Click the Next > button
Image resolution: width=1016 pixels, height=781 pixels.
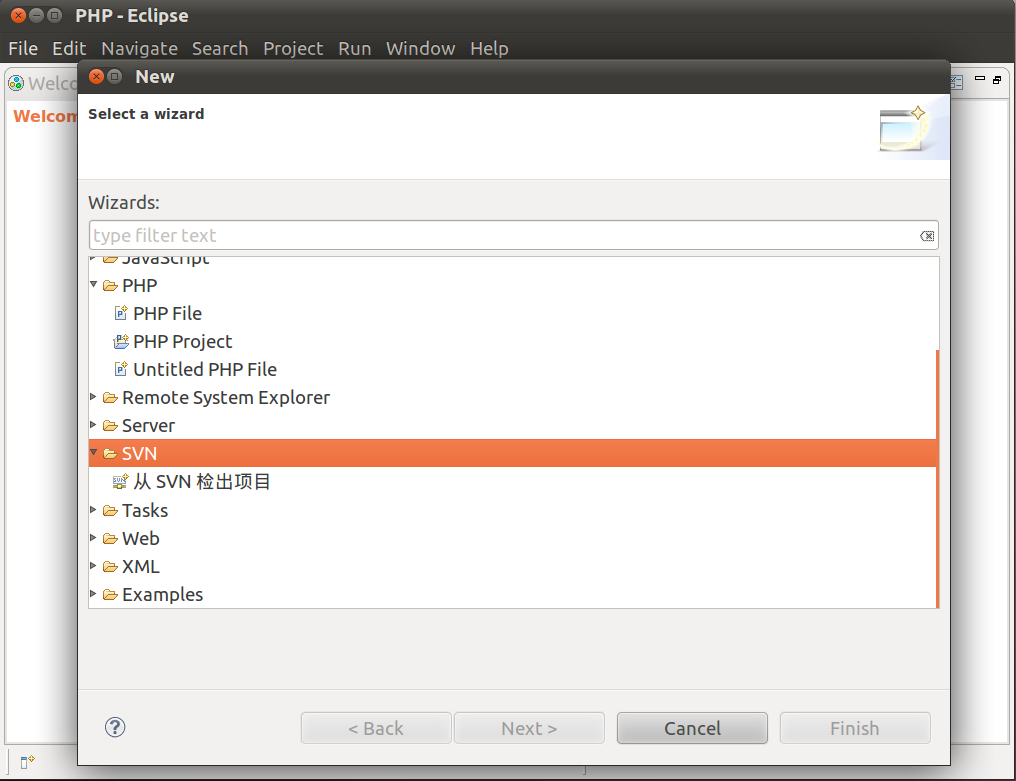pos(529,728)
